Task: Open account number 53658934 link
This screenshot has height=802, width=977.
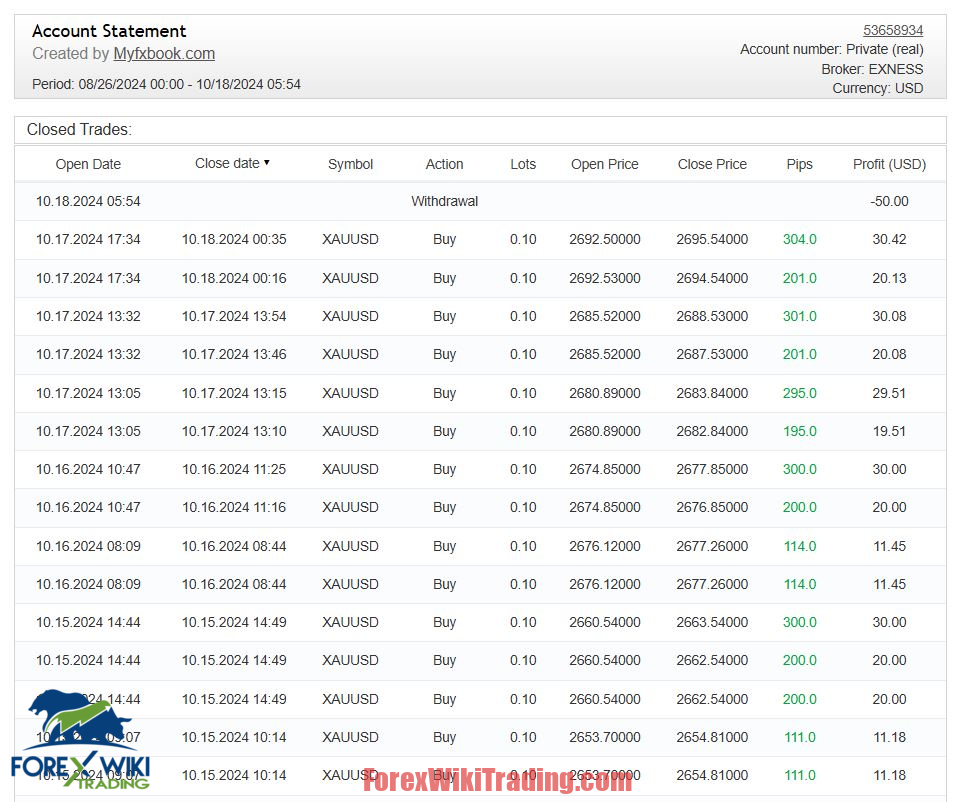Action: (892, 30)
